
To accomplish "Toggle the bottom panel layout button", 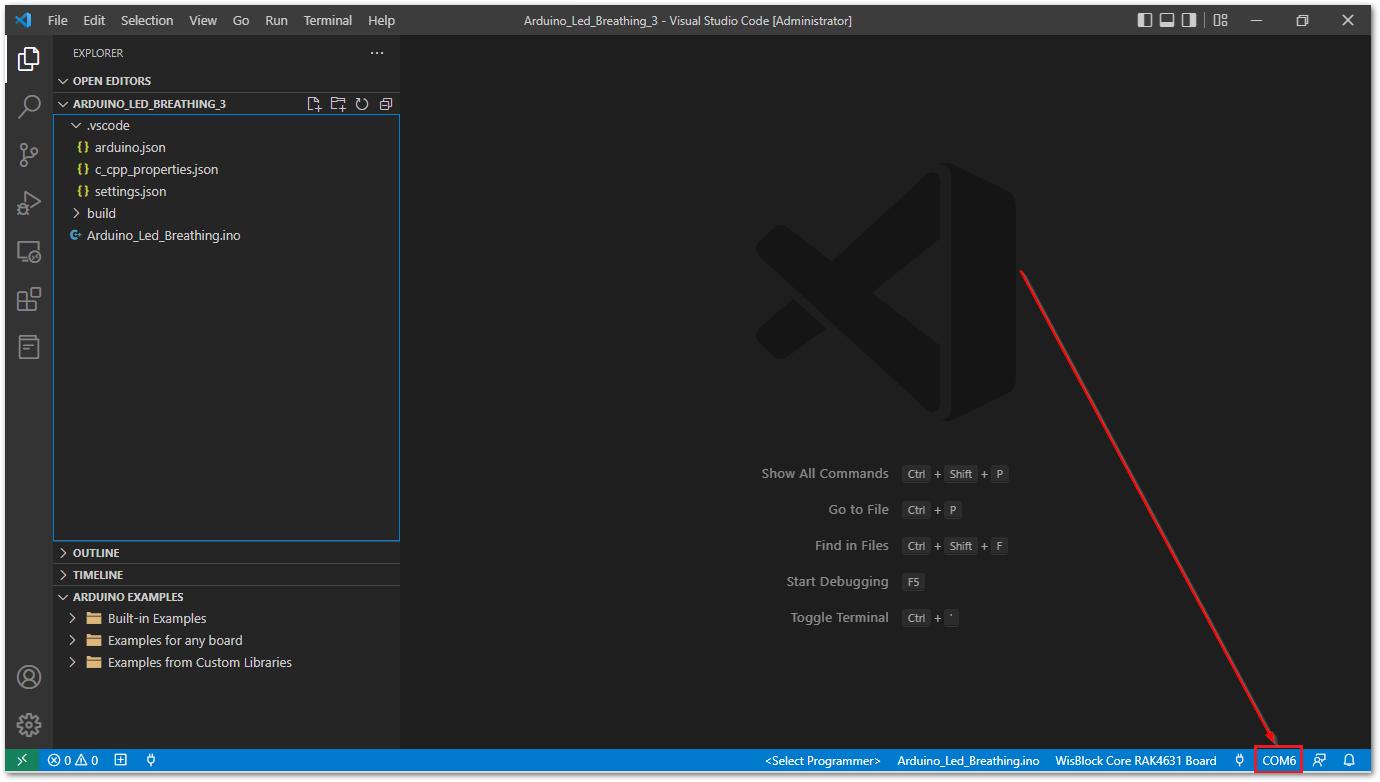I will pyautogui.click(x=1167, y=20).
